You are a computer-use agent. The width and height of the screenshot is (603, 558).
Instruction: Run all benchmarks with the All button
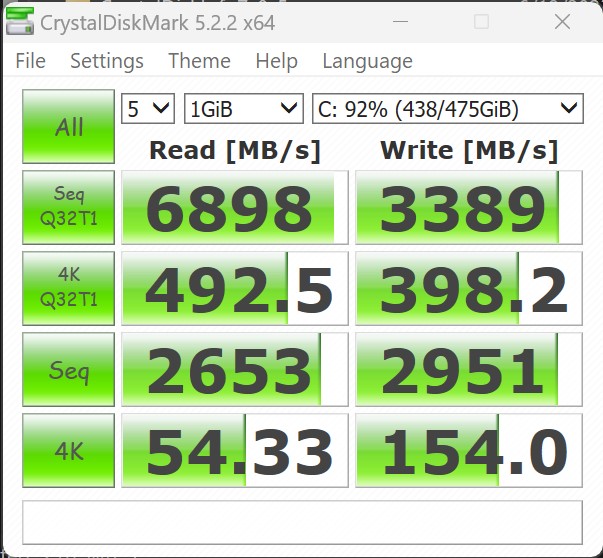(68, 127)
